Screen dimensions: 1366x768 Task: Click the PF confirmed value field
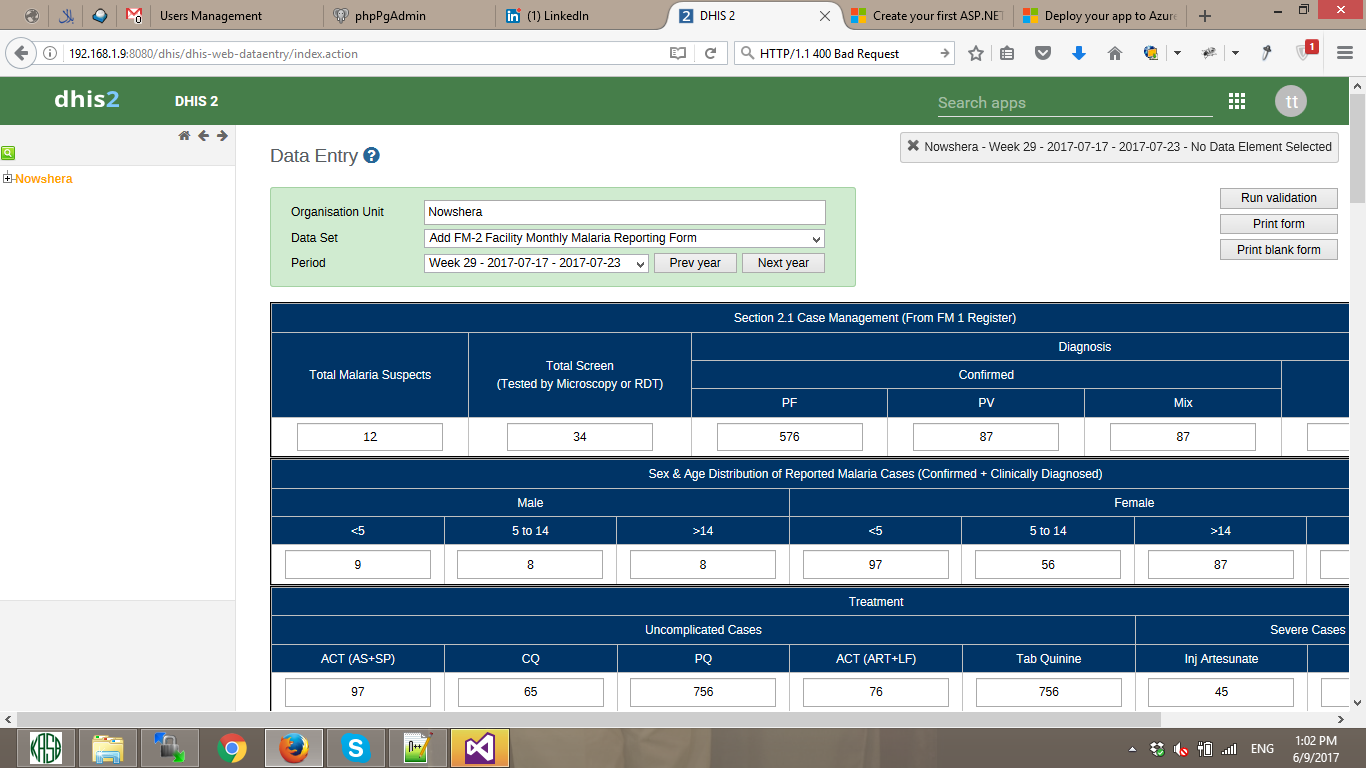pos(790,437)
